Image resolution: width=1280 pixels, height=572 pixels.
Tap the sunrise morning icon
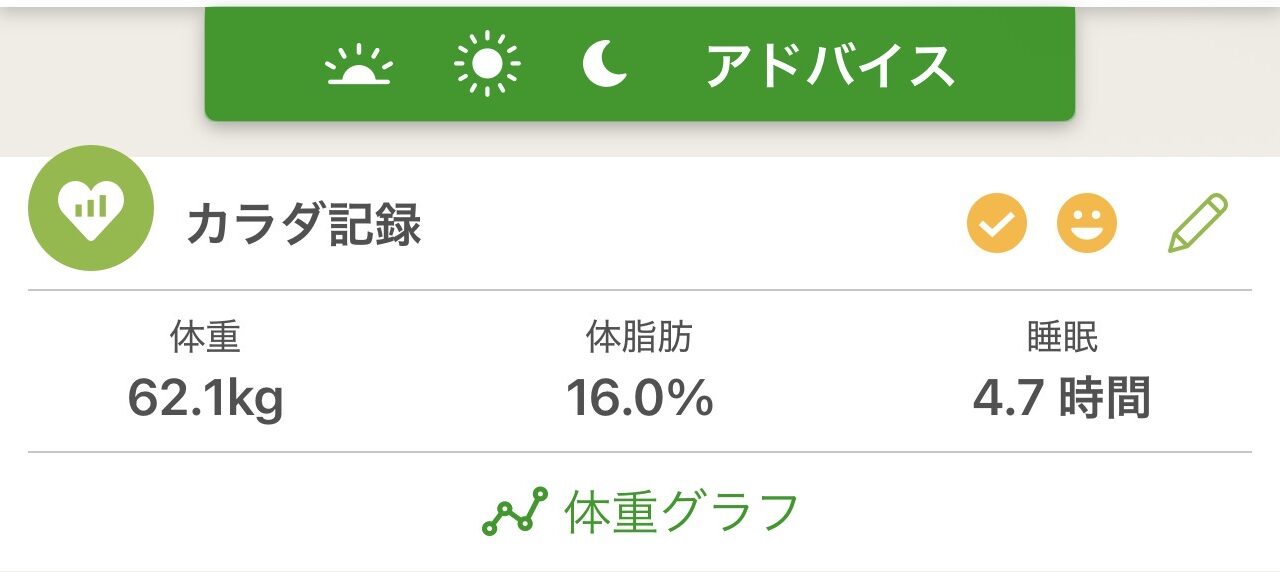[x=359, y=67]
